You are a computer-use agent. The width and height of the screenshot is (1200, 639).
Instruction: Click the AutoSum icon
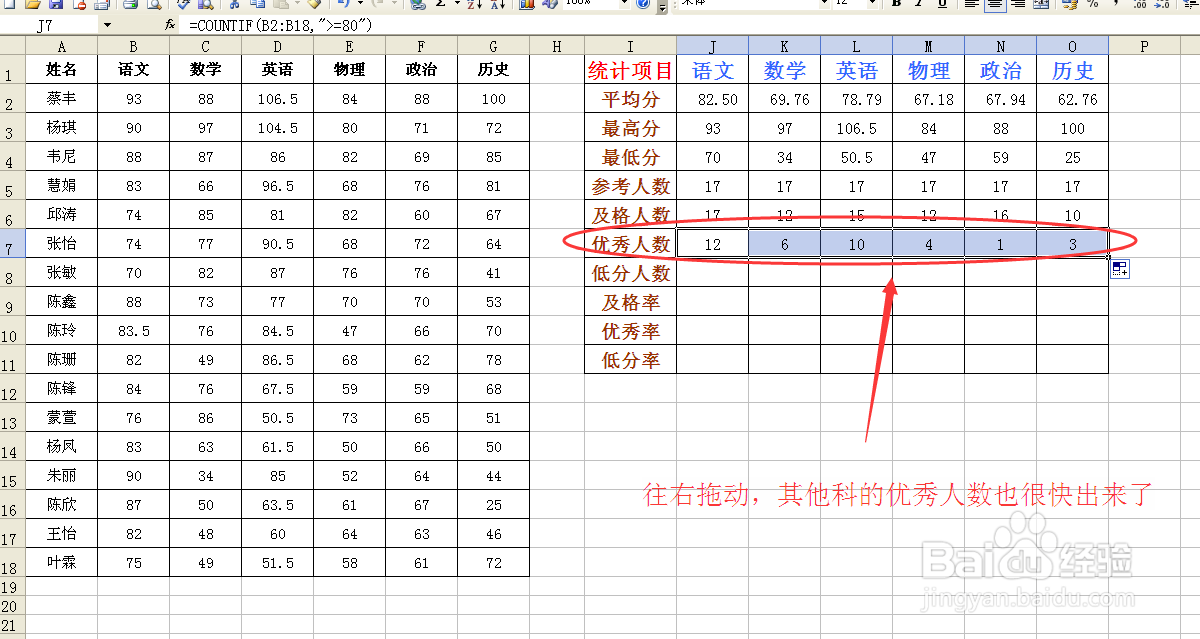440,5
